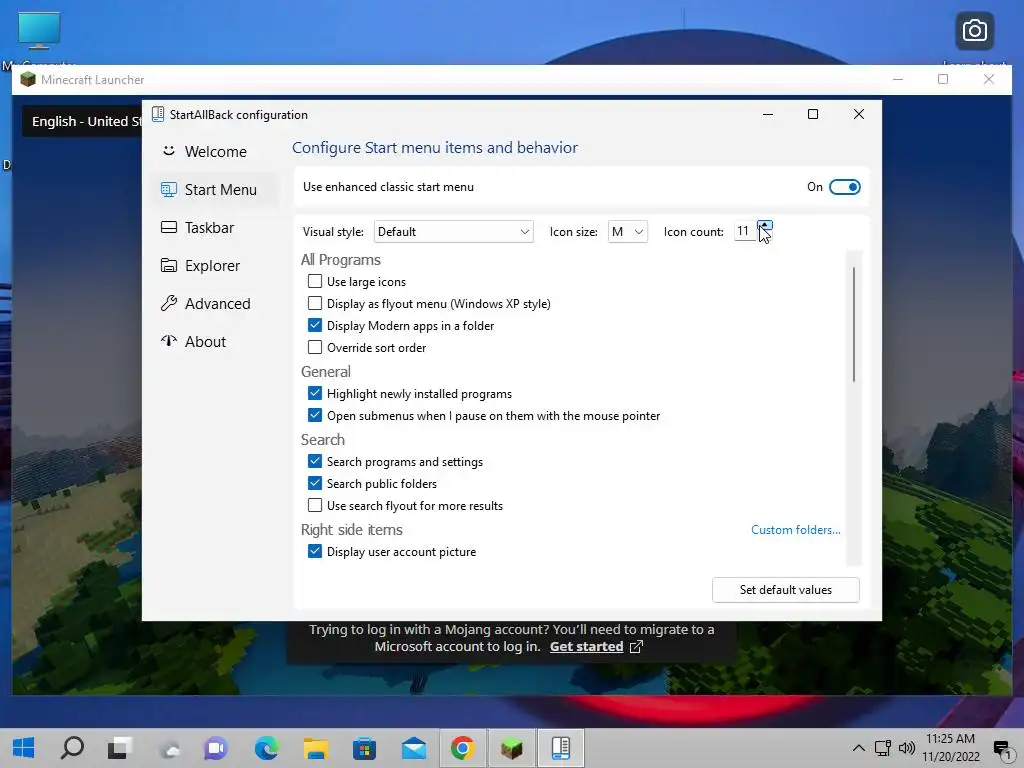Disable Highlight newly installed programs
1024x768 pixels.
click(x=315, y=393)
